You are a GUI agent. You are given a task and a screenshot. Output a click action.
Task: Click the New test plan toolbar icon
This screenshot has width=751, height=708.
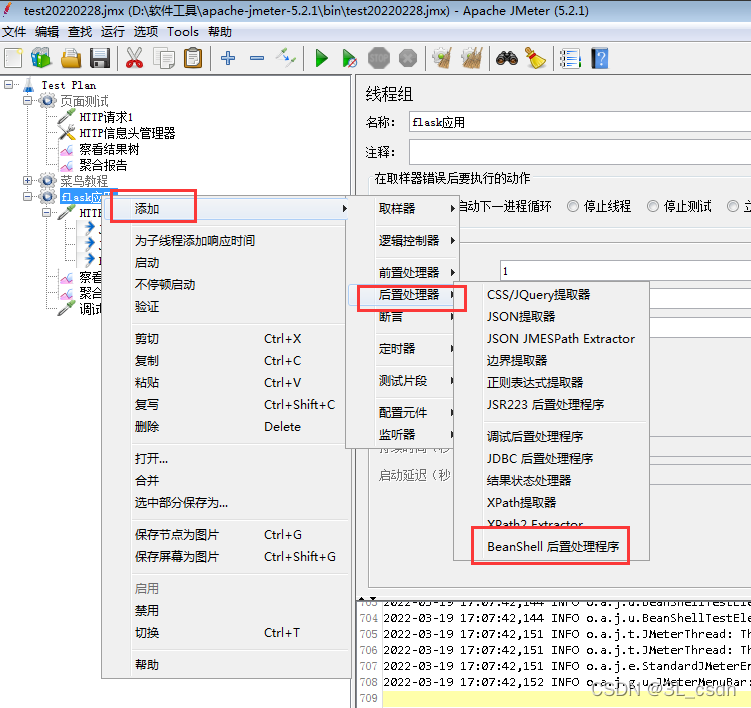[13, 58]
